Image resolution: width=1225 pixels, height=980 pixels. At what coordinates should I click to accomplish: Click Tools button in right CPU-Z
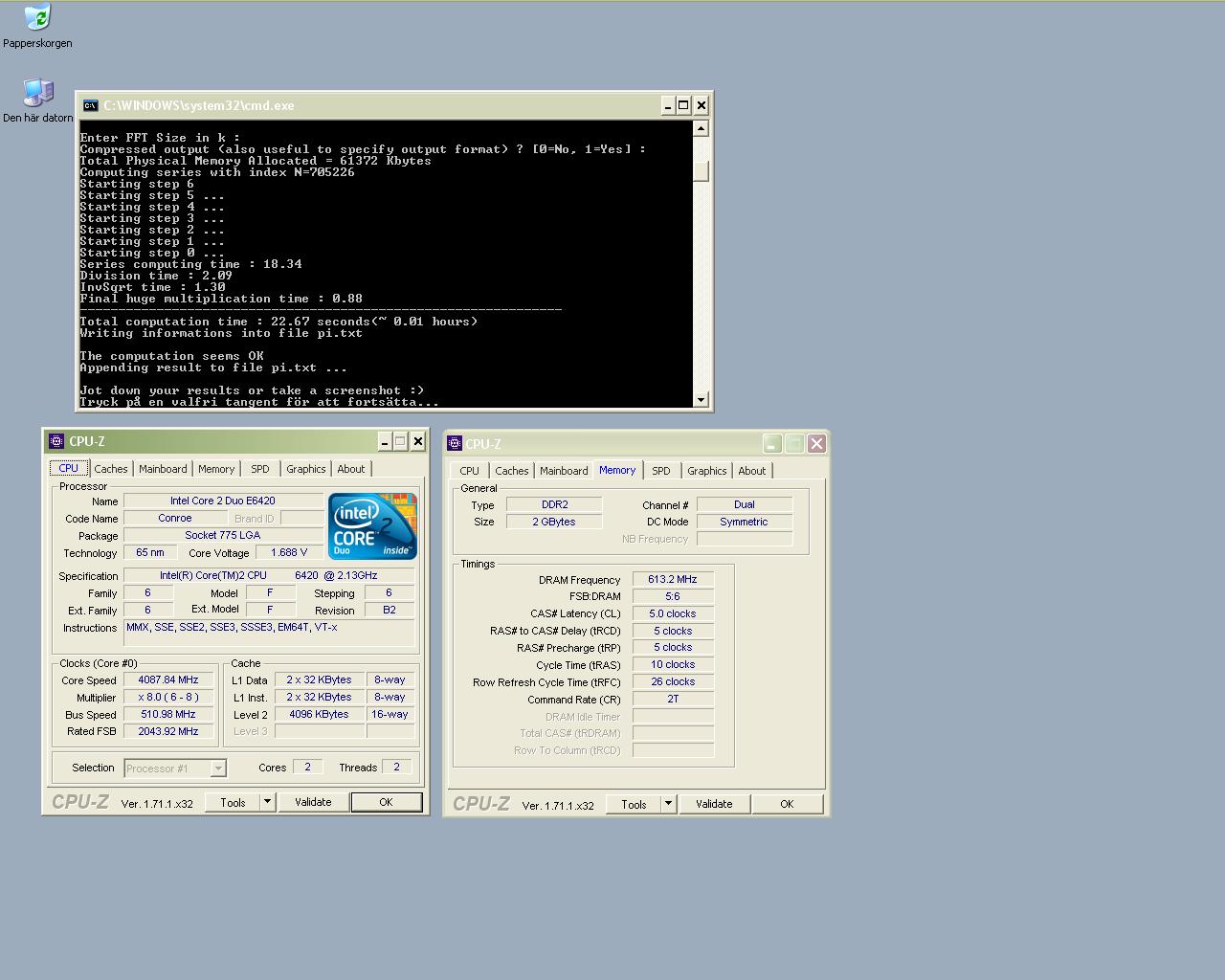(x=634, y=804)
